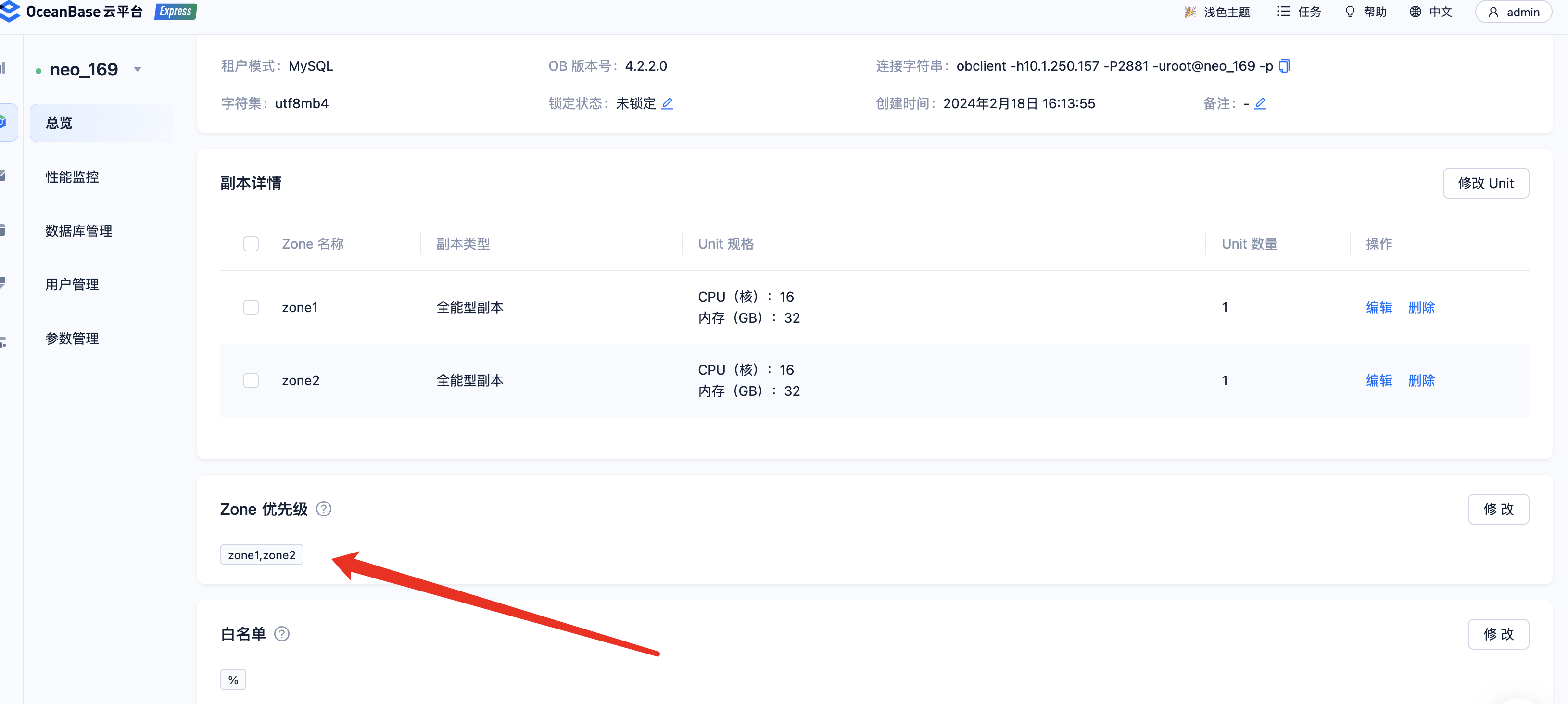Open the 总览 menu item
The height and width of the screenshot is (704, 1568).
pos(101,123)
